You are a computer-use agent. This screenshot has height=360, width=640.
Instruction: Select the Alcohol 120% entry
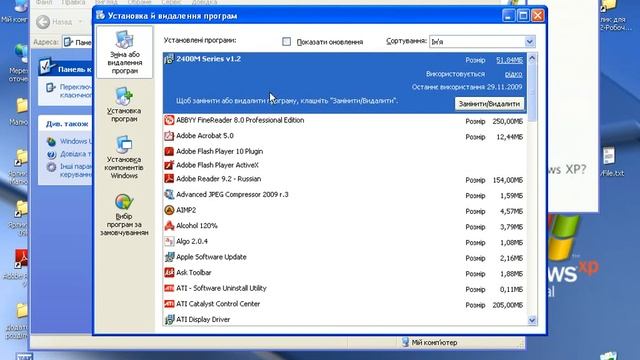(345, 226)
